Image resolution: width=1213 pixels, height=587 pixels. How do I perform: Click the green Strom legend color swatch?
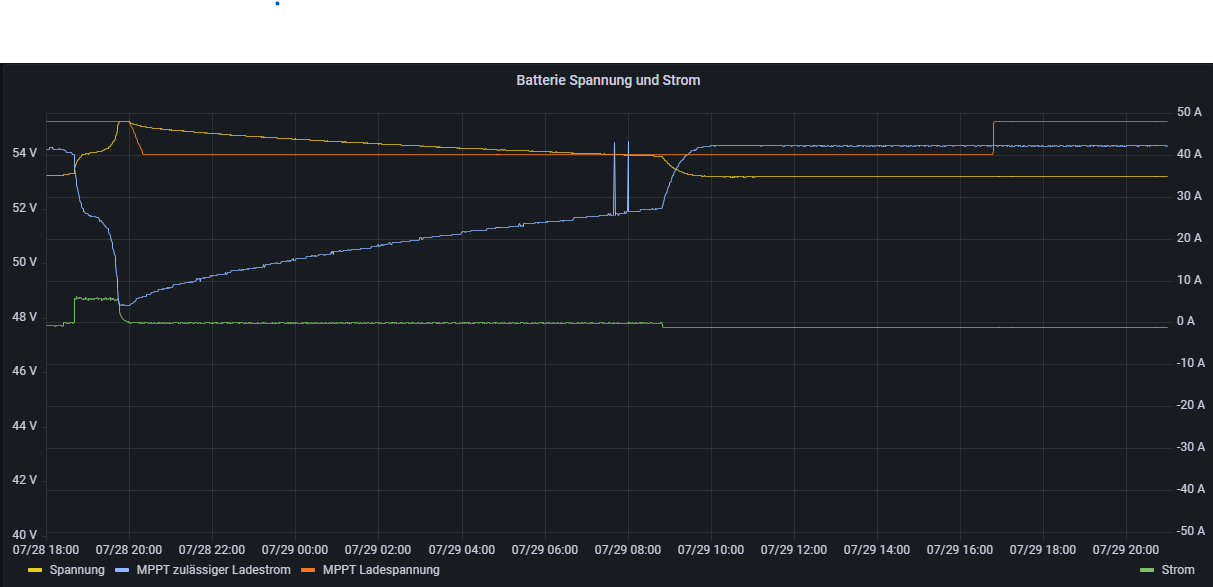[x=1148, y=570]
